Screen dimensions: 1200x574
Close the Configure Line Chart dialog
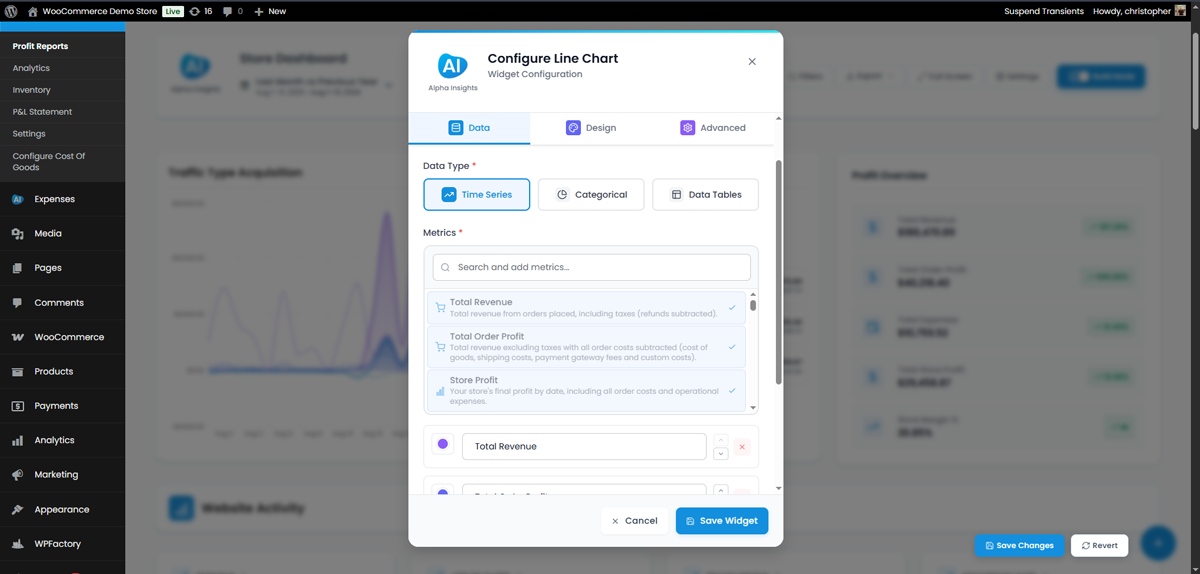752,62
